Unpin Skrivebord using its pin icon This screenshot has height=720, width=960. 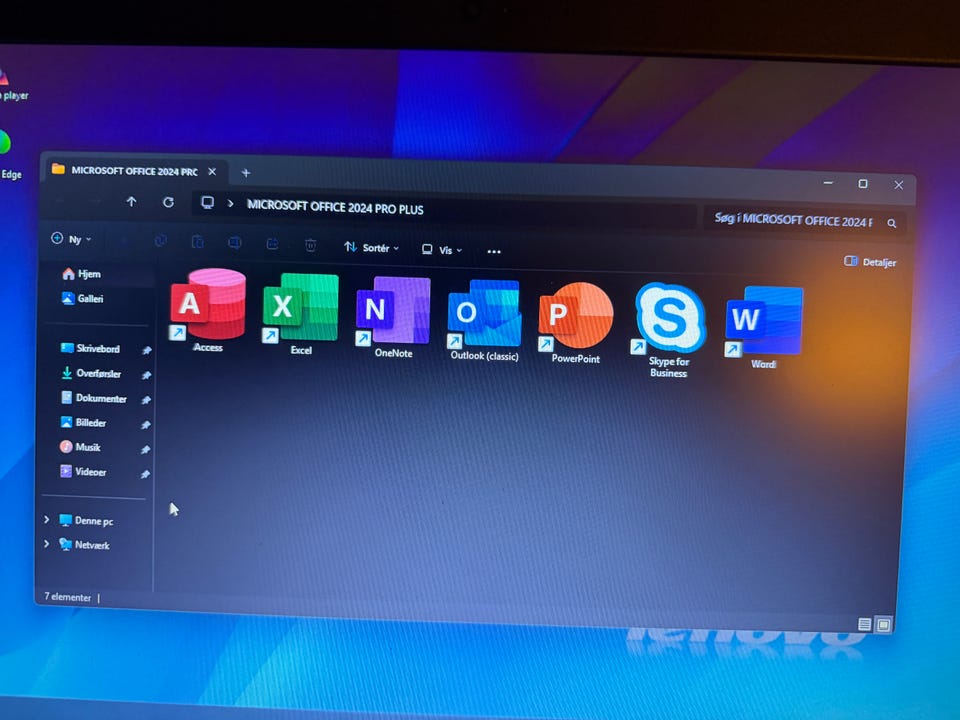[146, 350]
